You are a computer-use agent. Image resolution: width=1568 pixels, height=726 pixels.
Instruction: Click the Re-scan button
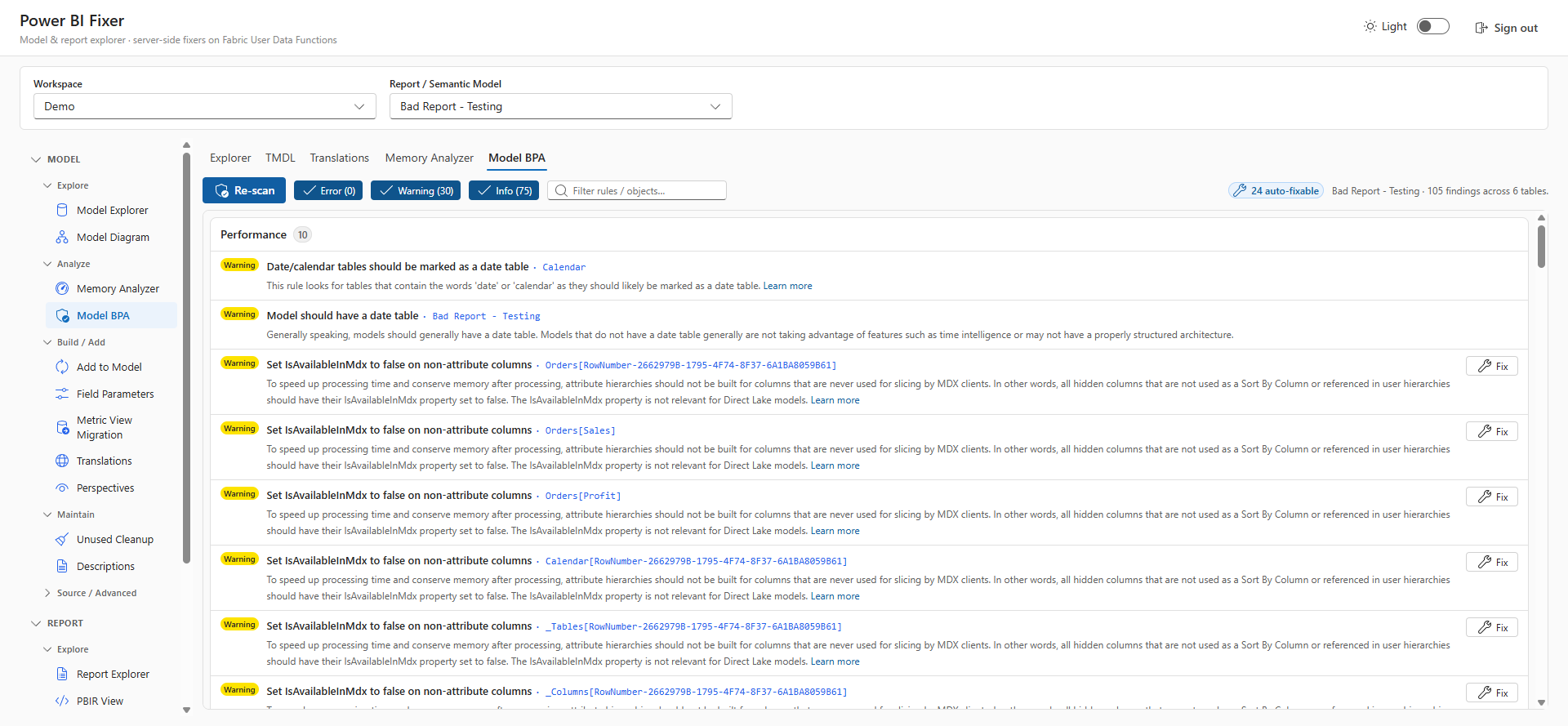tap(244, 191)
